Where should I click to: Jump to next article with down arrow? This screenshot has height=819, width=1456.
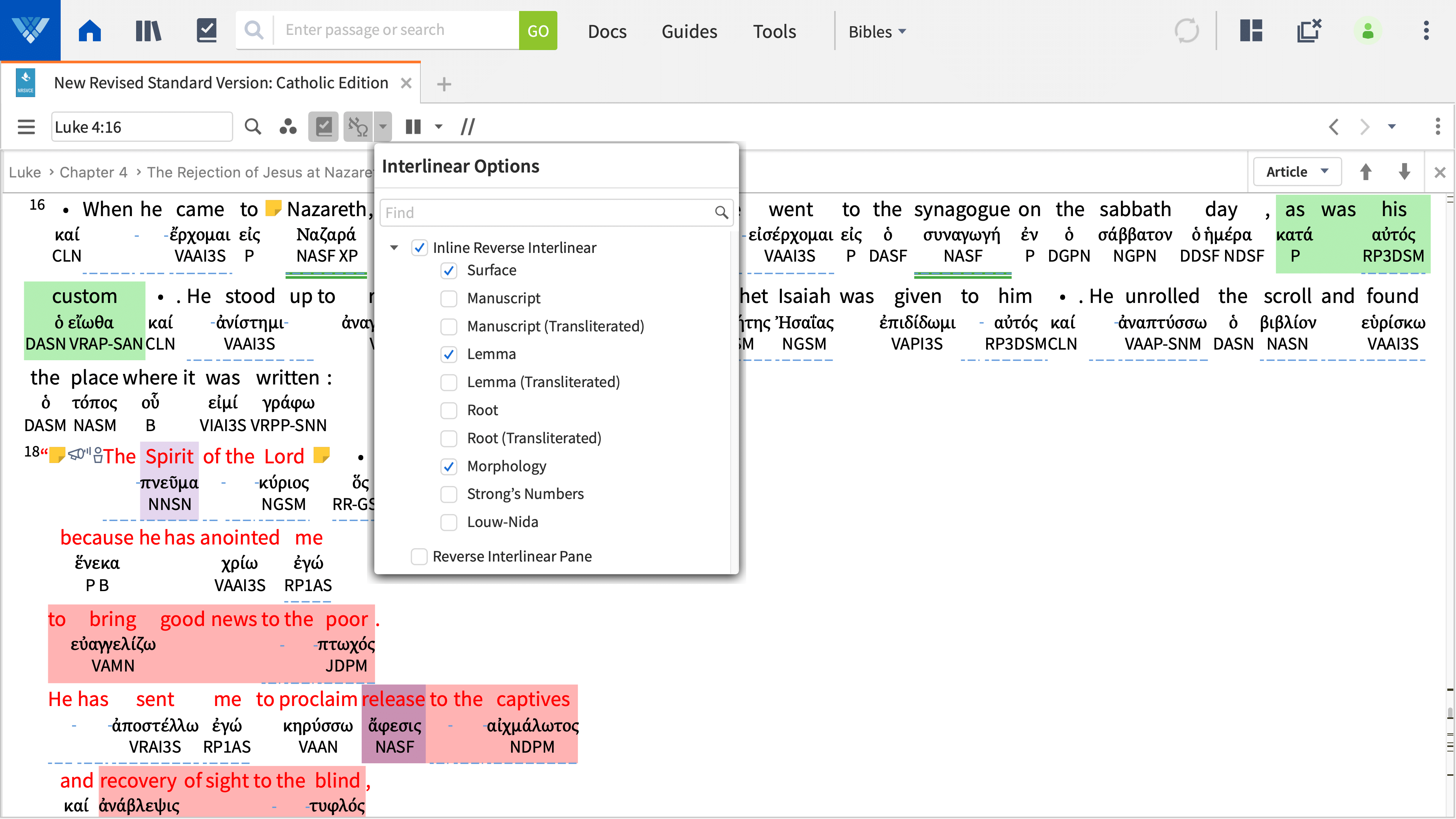[1404, 171]
